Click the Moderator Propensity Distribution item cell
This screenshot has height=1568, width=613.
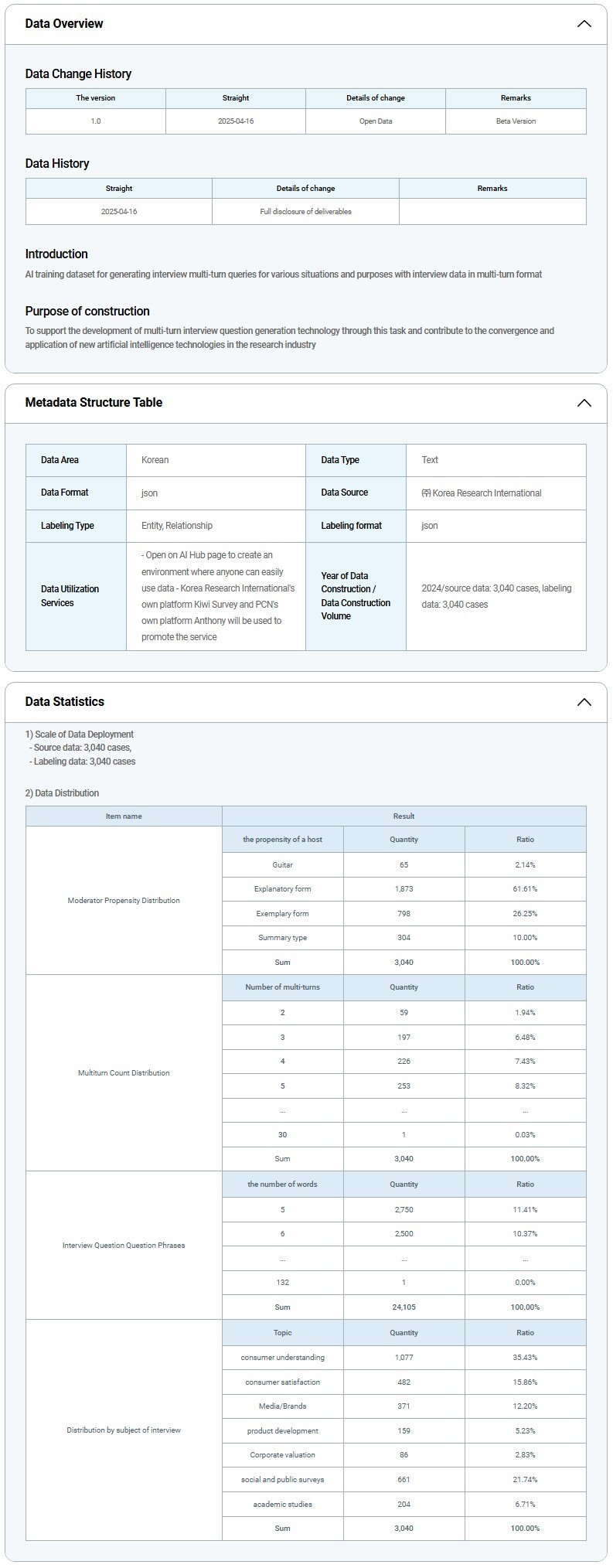(124, 901)
